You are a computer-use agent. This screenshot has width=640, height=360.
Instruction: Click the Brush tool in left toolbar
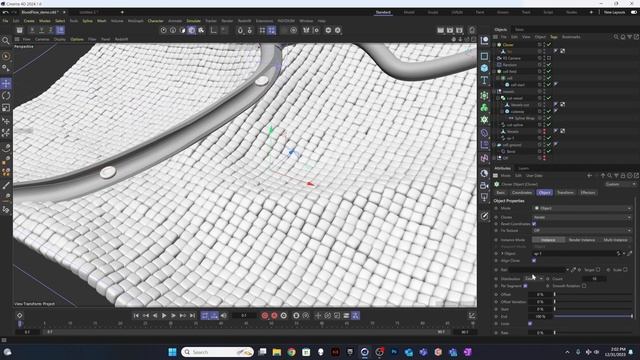6,186
